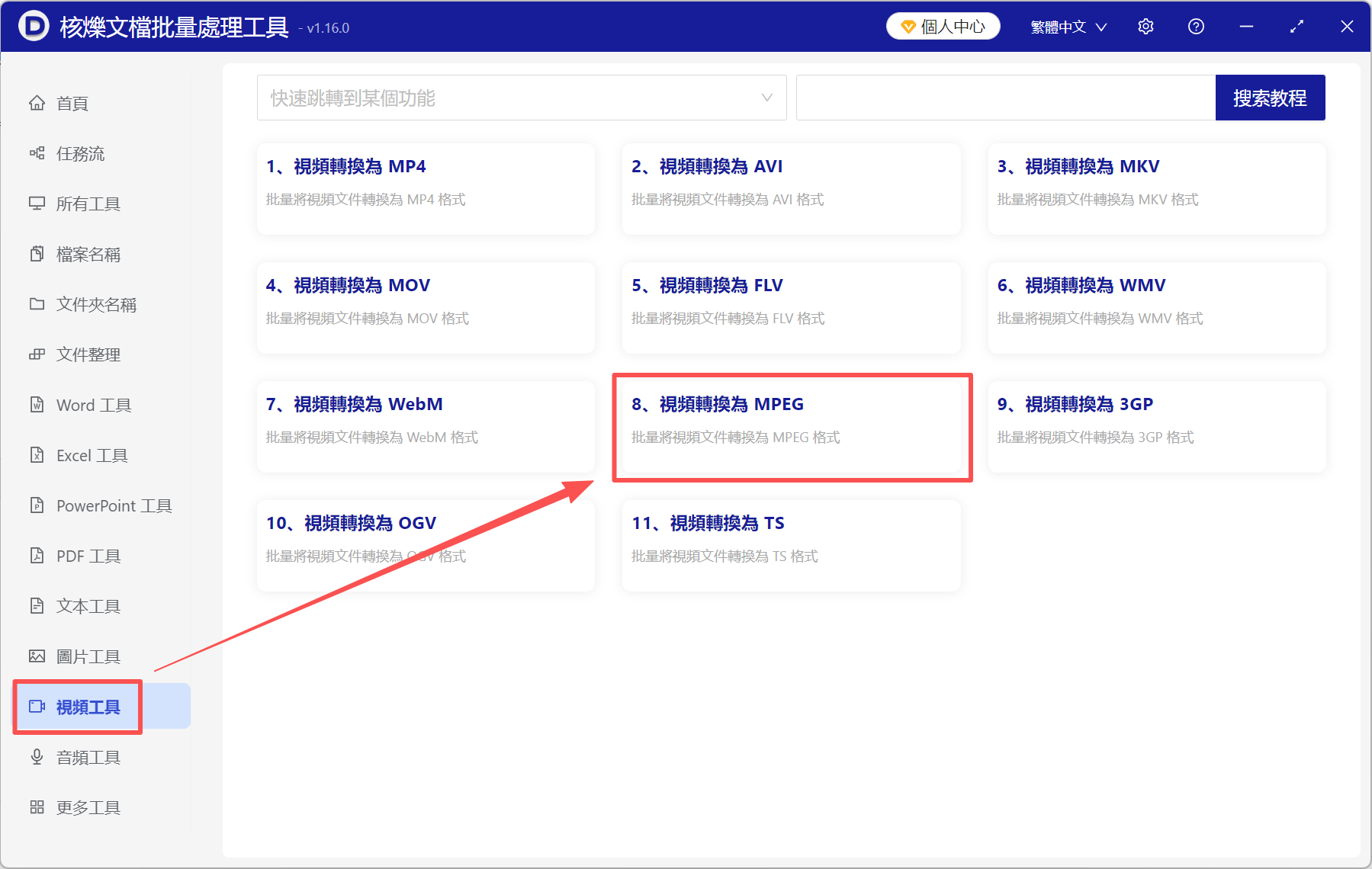
Task: Click the microphone icon beside 音頻工具
Action: coord(37,757)
